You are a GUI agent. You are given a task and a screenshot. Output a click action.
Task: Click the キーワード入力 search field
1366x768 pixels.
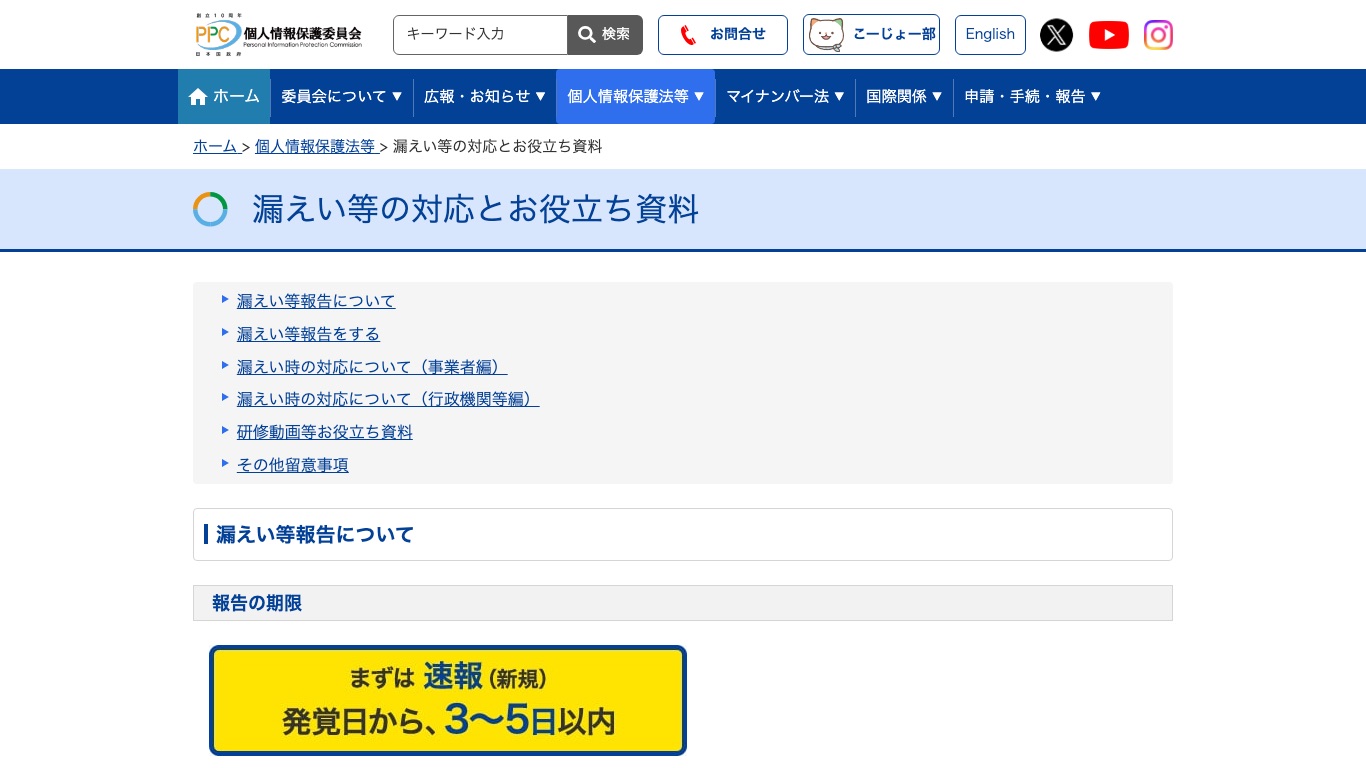pyautogui.click(x=480, y=35)
